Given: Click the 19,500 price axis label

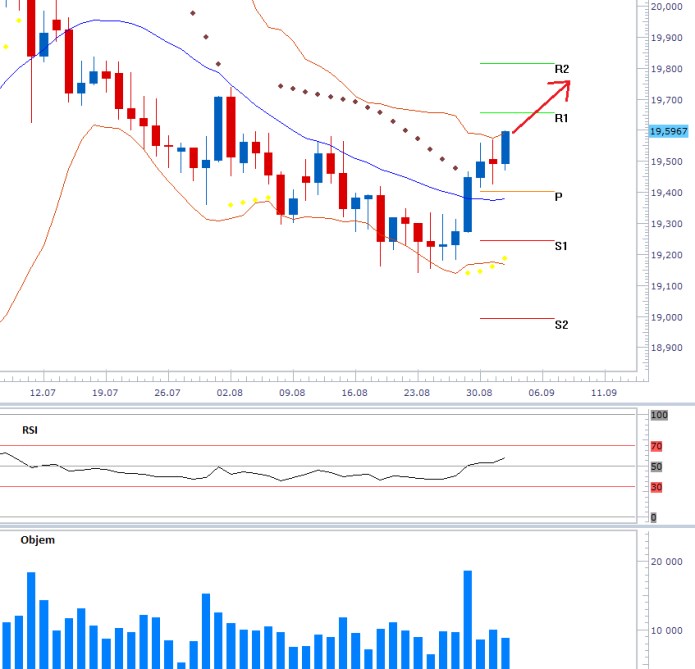Looking at the screenshot, I should pos(666,162).
